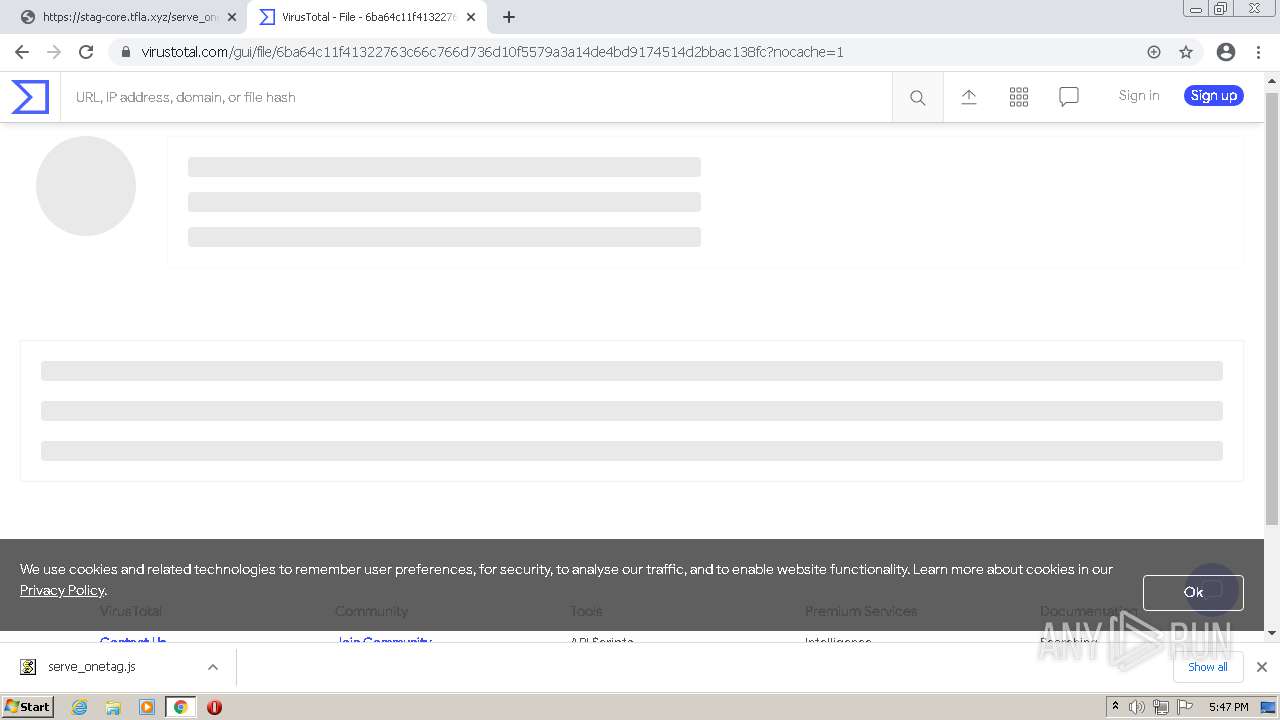Bookmark this page with the star icon
Screen dimensions: 1280x720
pyautogui.click(x=1186, y=52)
